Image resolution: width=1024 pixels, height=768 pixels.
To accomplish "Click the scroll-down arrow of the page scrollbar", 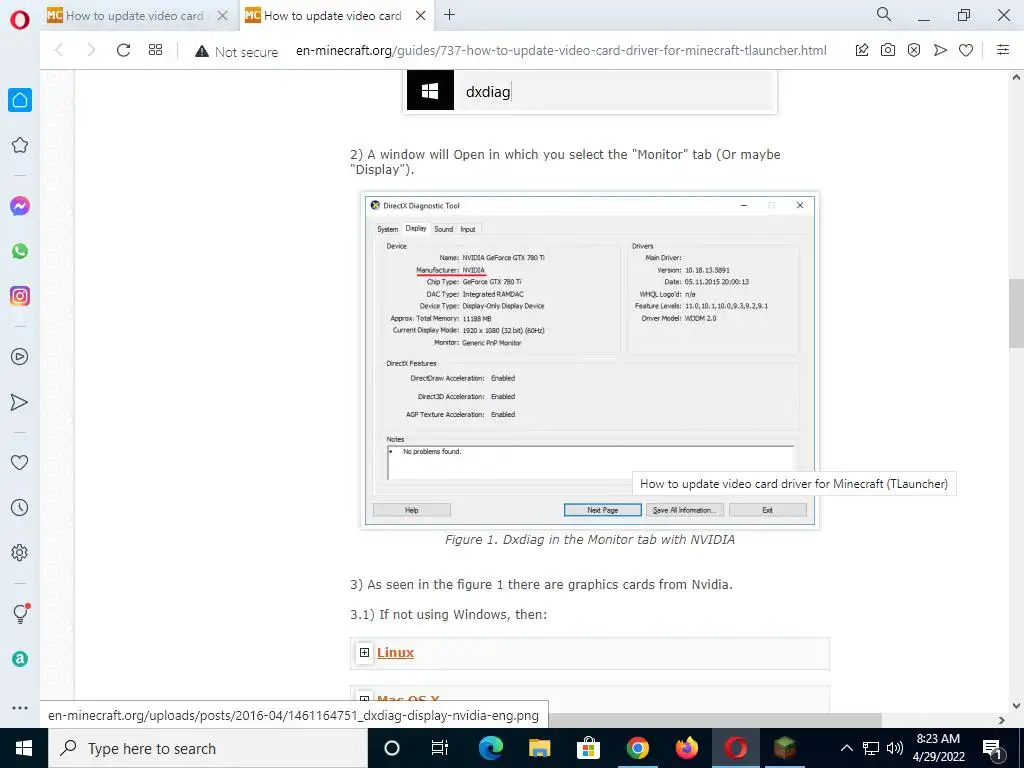I will click(1016, 705).
